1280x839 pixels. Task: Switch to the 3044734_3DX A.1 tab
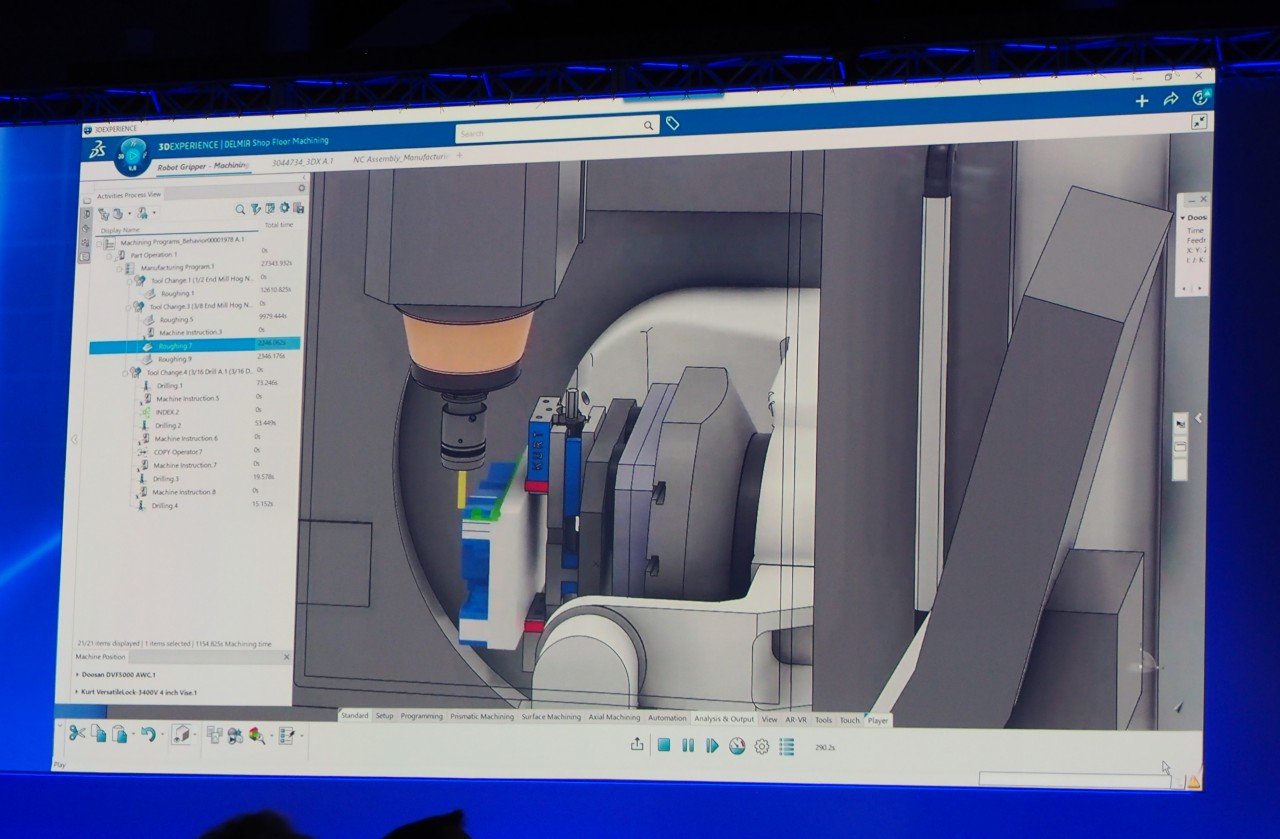302,161
